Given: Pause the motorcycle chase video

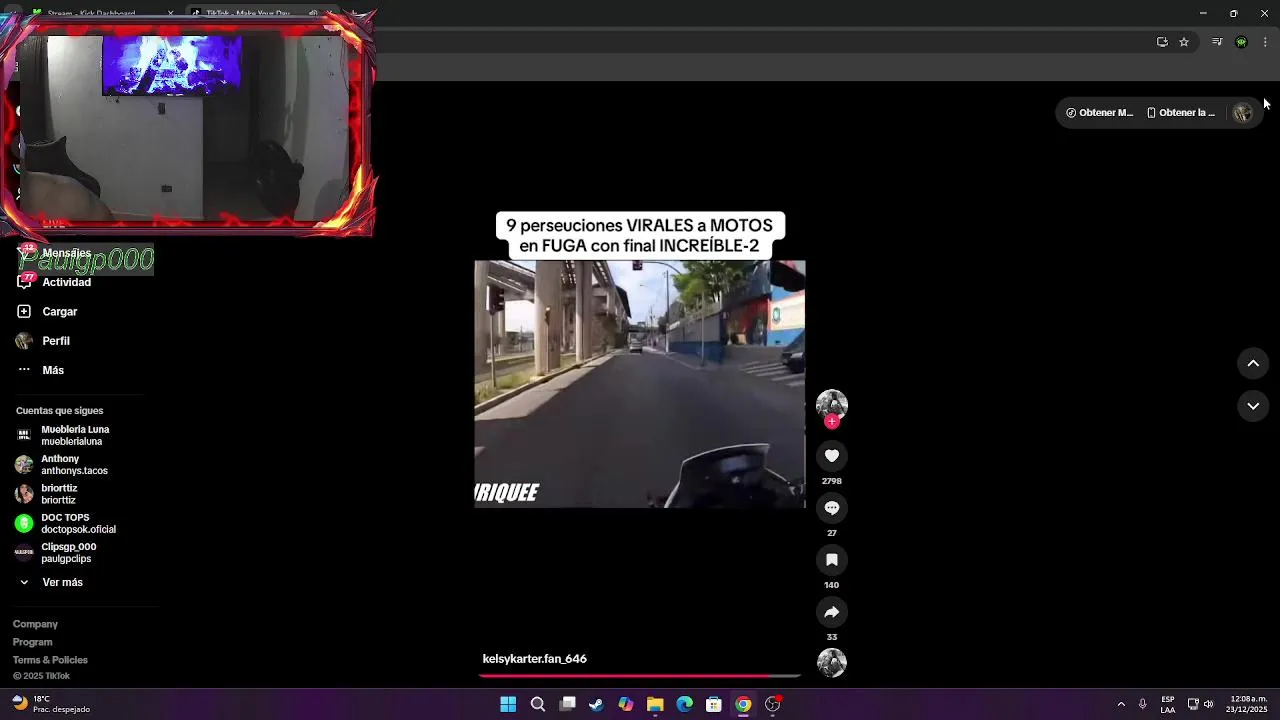Looking at the screenshot, I should click(640, 384).
